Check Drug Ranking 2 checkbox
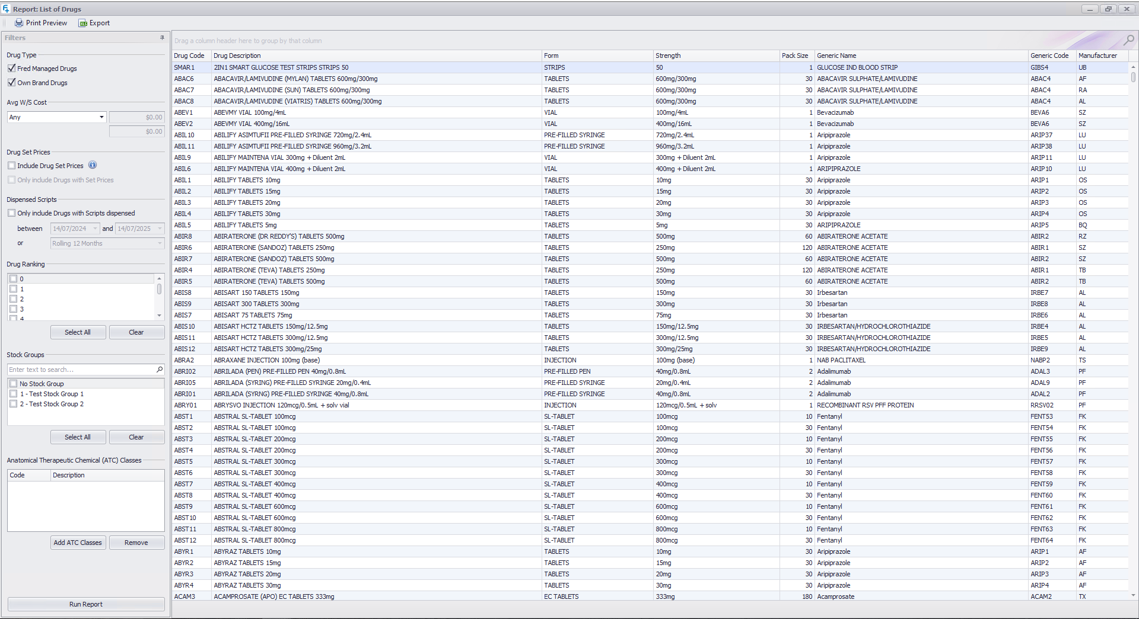 point(13,299)
